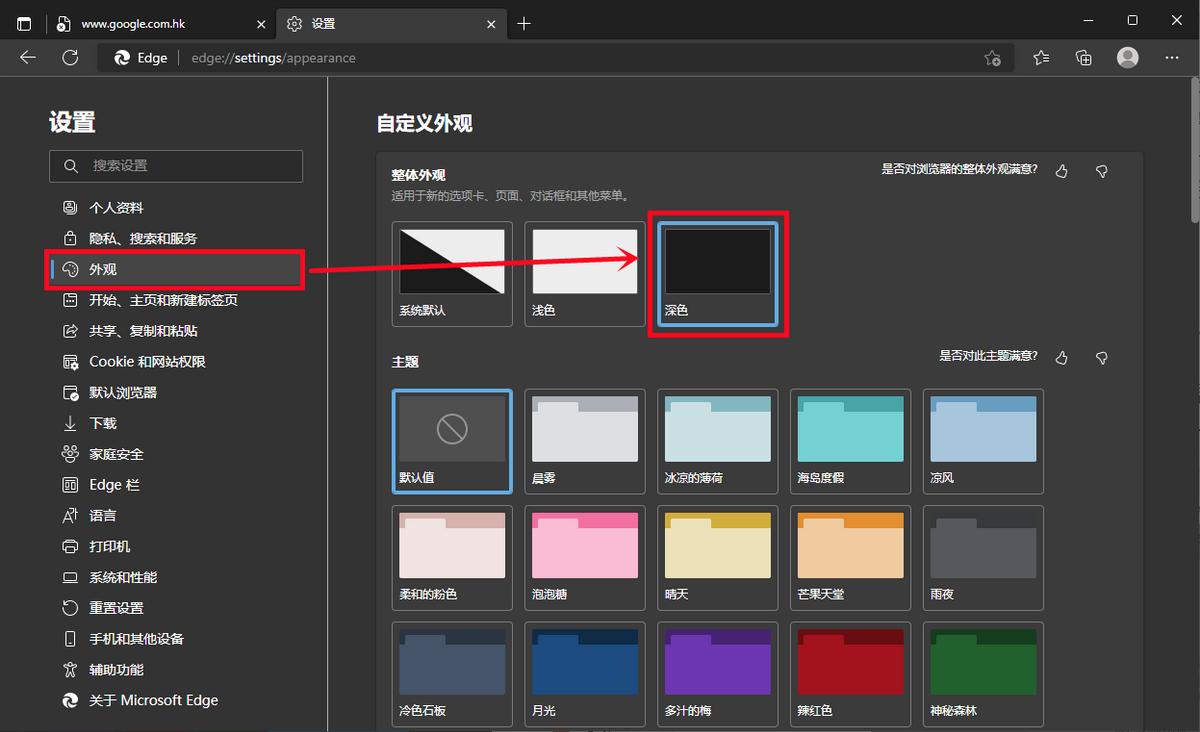1200x732 pixels.
Task: Click the page refresh icon
Action: (70, 58)
